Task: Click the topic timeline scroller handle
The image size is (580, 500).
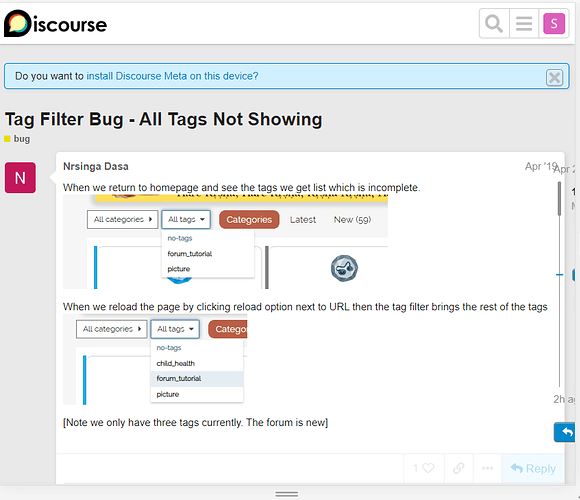Action: [x=559, y=198]
